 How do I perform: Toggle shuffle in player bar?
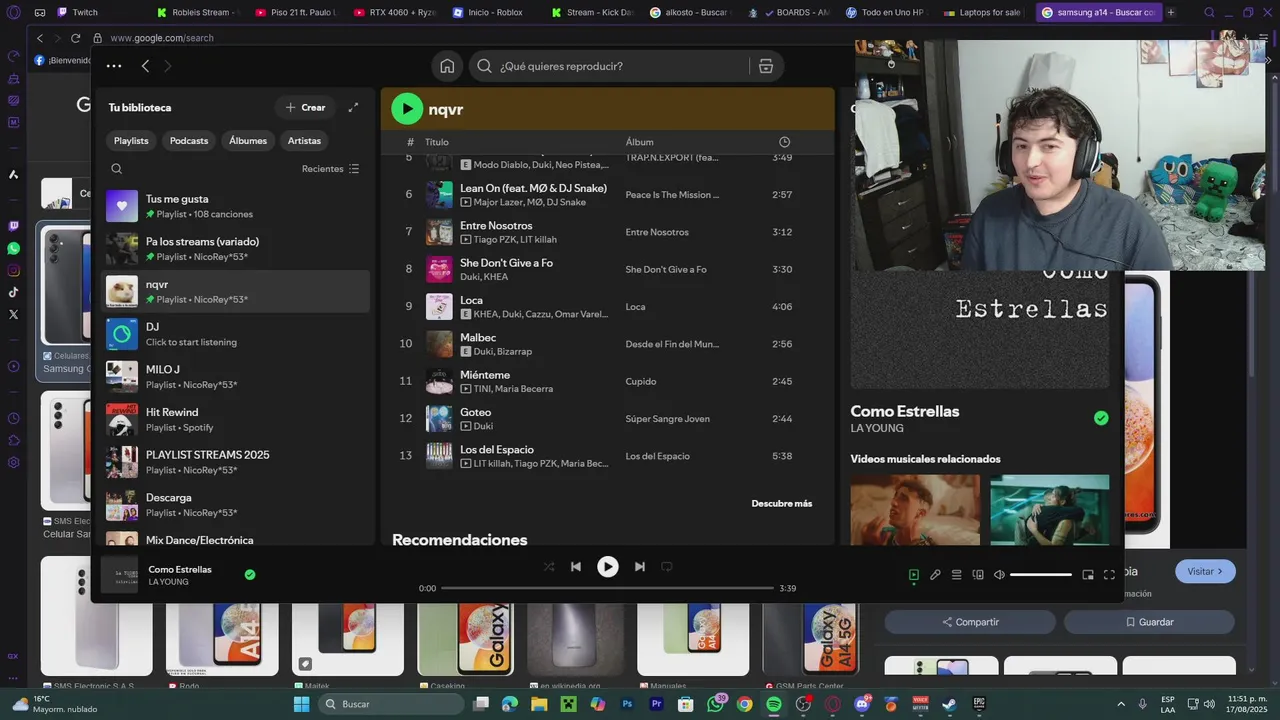[x=549, y=566]
